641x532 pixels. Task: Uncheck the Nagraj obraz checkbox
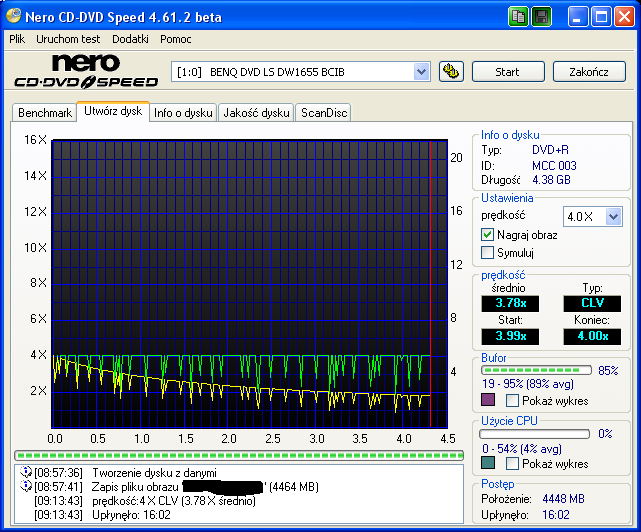[487, 235]
